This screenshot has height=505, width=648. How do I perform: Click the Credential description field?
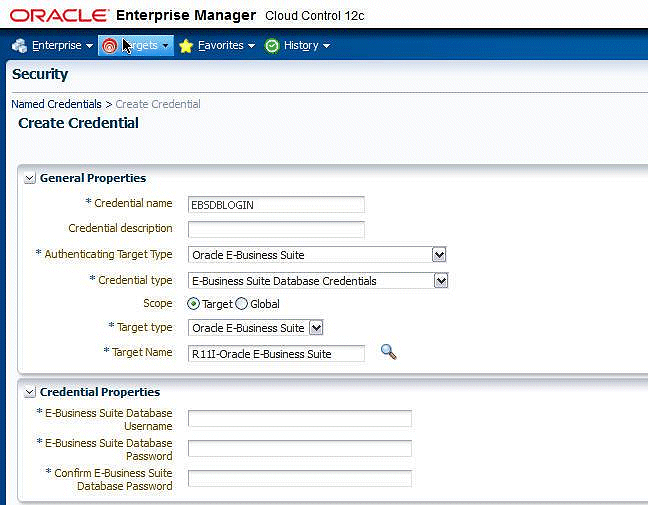tap(276, 230)
